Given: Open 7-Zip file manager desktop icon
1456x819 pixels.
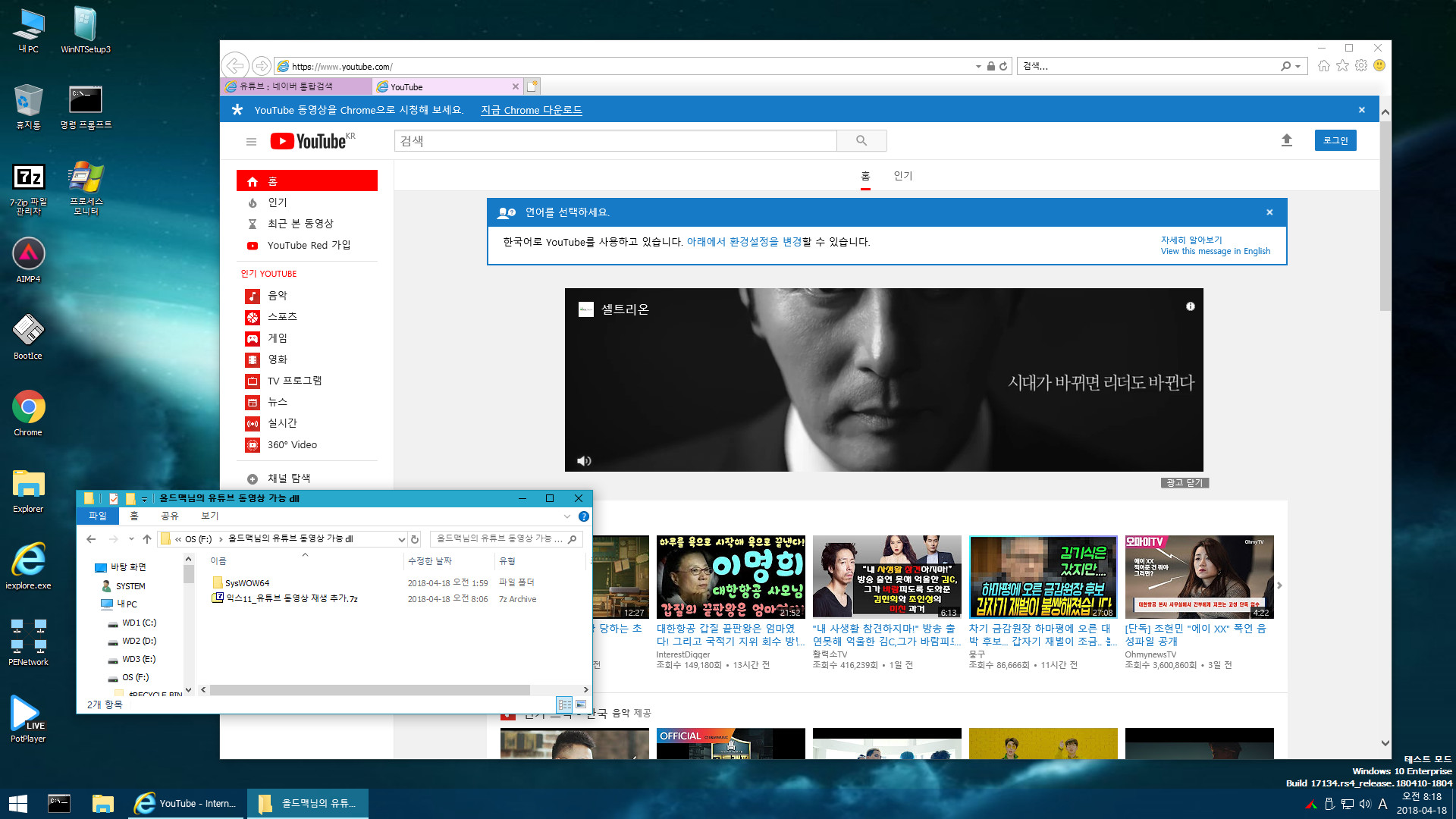Looking at the screenshot, I should [x=28, y=190].
